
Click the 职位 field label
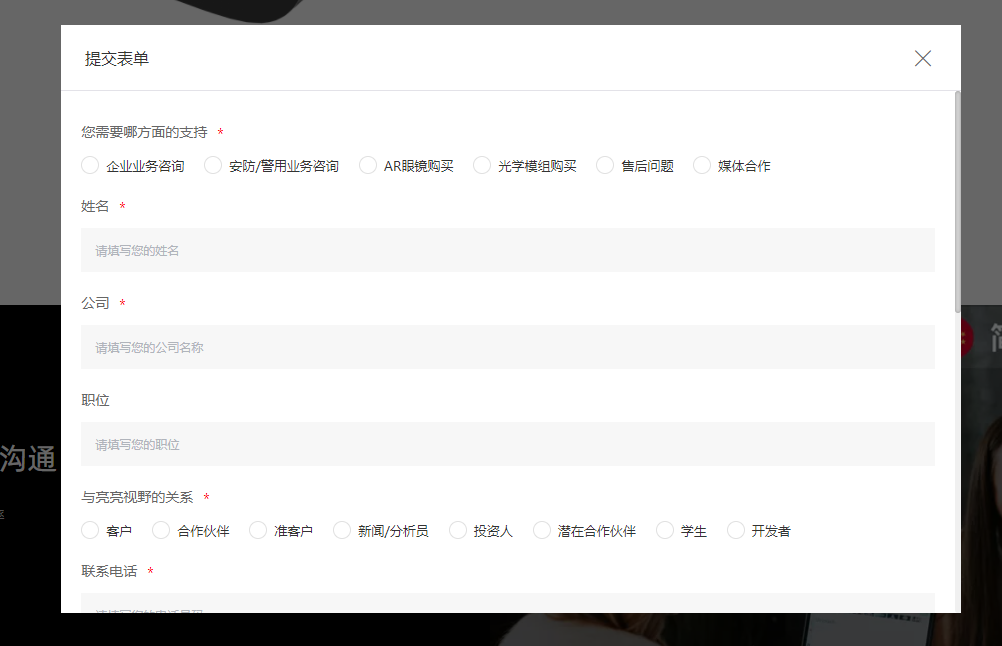pos(95,401)
